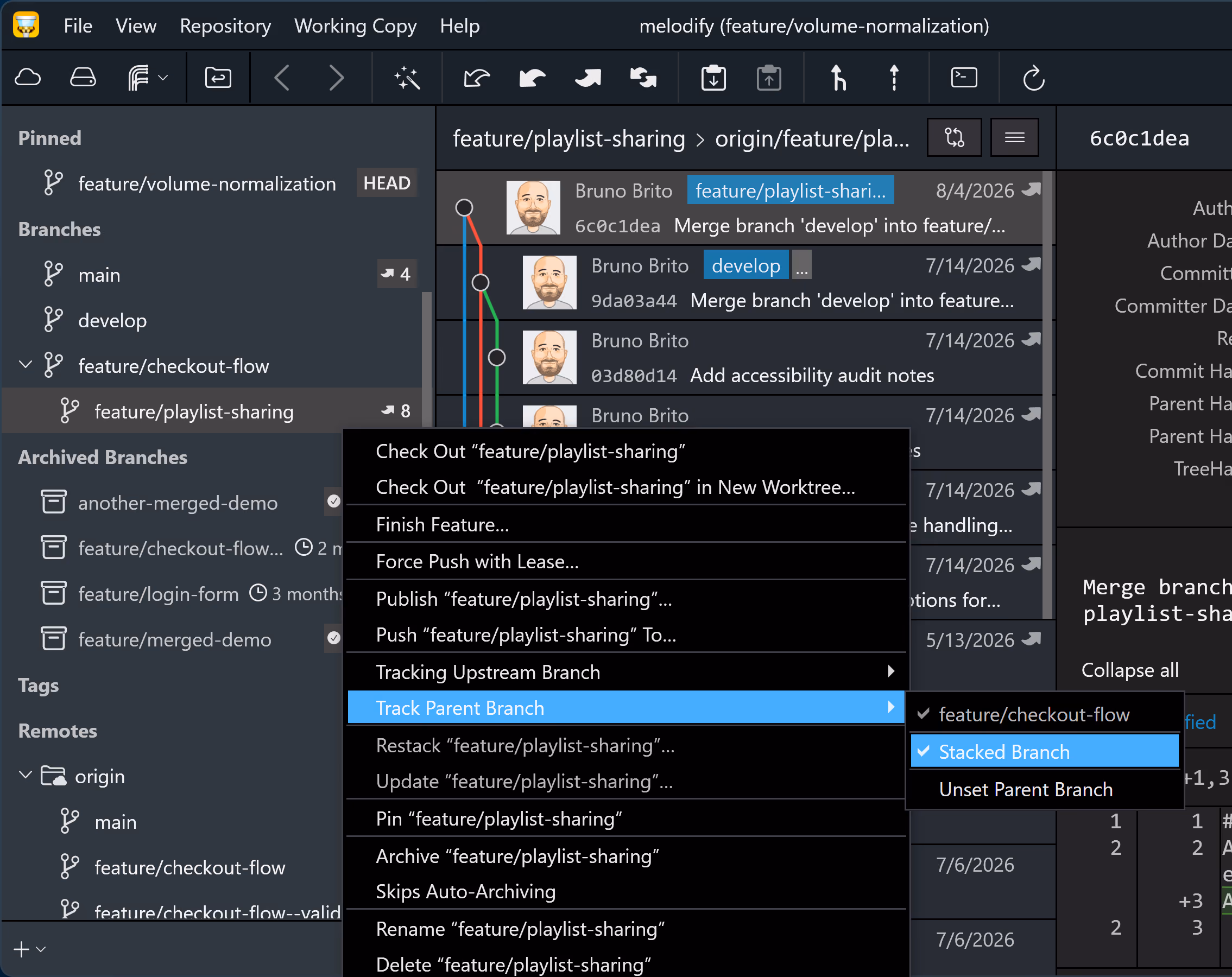Select commit 6c0c1dea in history
1232x977 pixels.
[x=740, y=208]
